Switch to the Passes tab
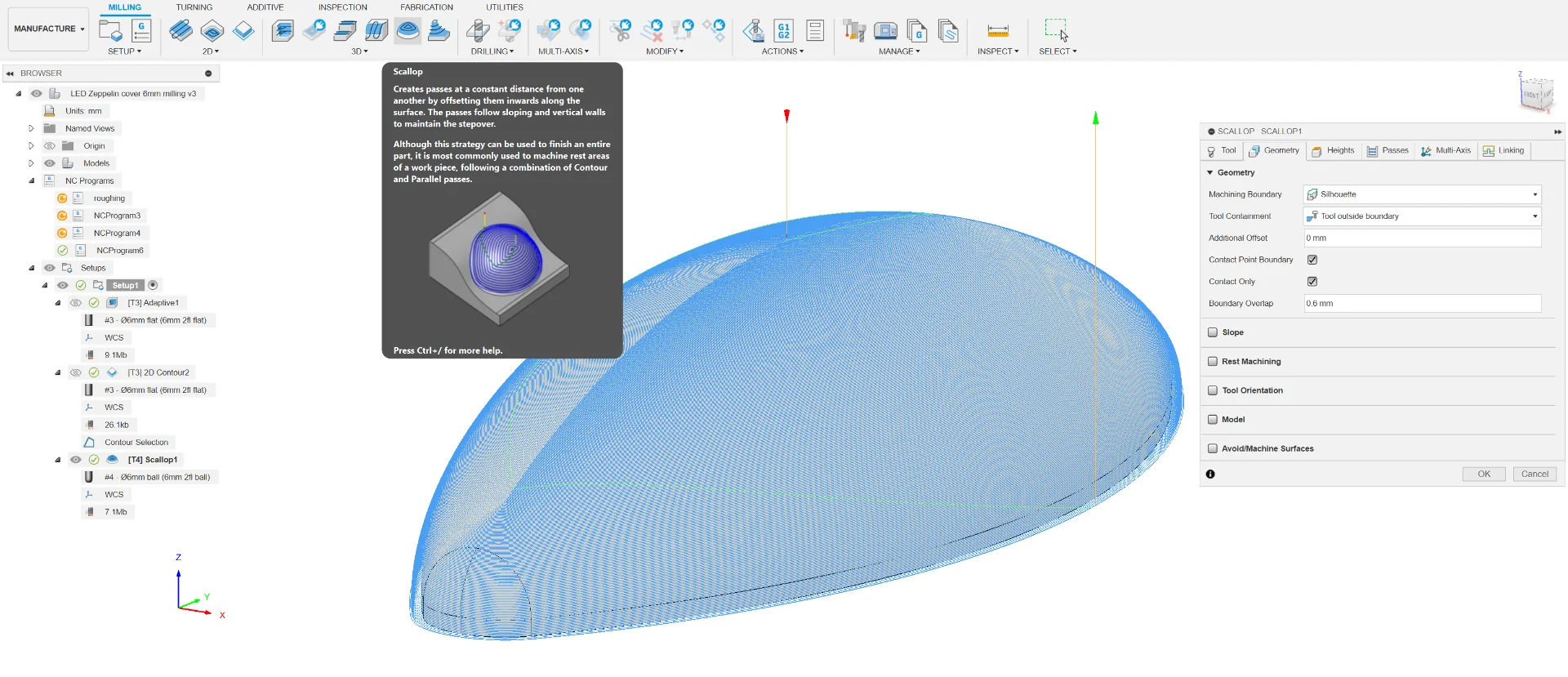 1388,151
